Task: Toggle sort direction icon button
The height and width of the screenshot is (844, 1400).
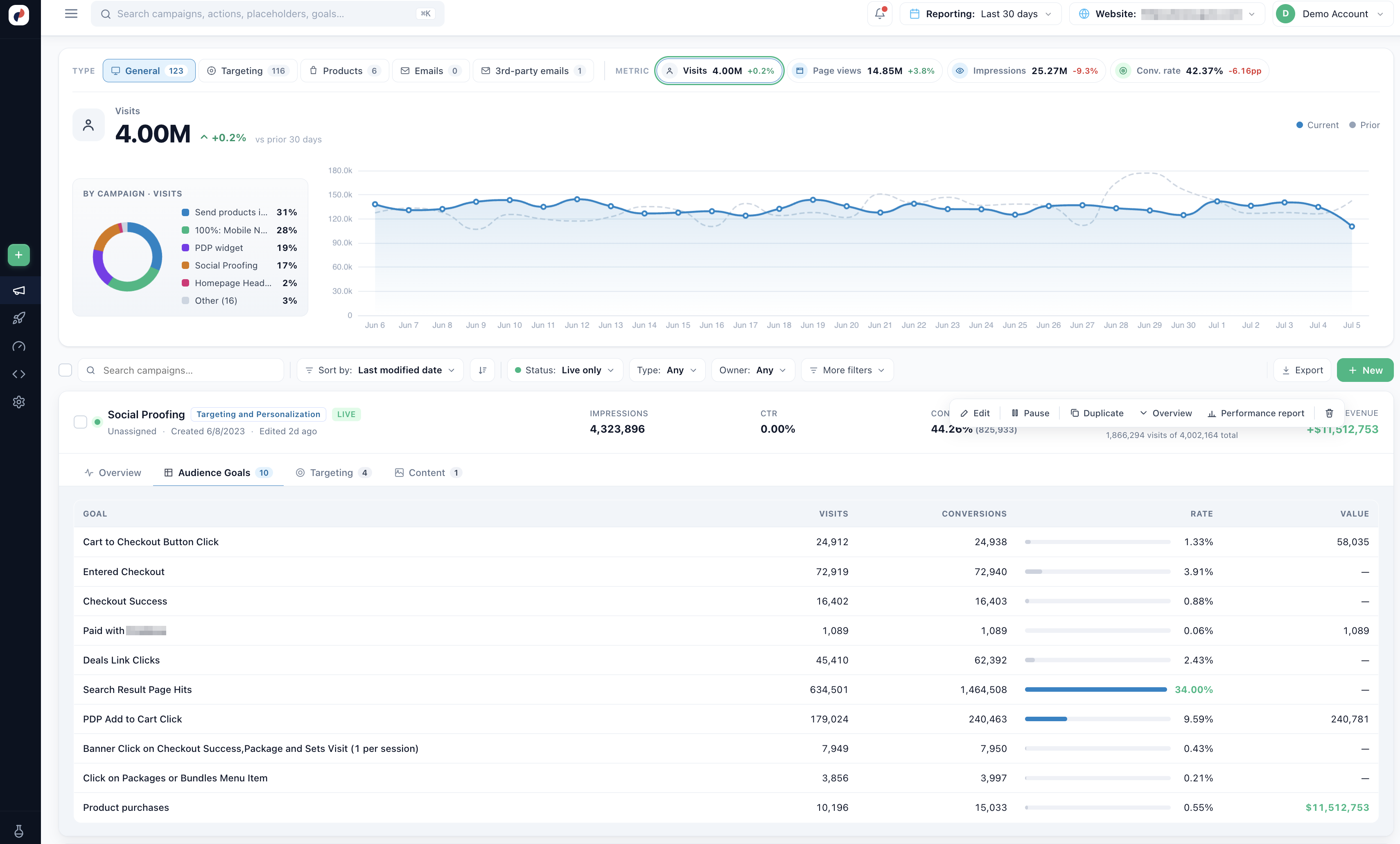Action: 482,370
